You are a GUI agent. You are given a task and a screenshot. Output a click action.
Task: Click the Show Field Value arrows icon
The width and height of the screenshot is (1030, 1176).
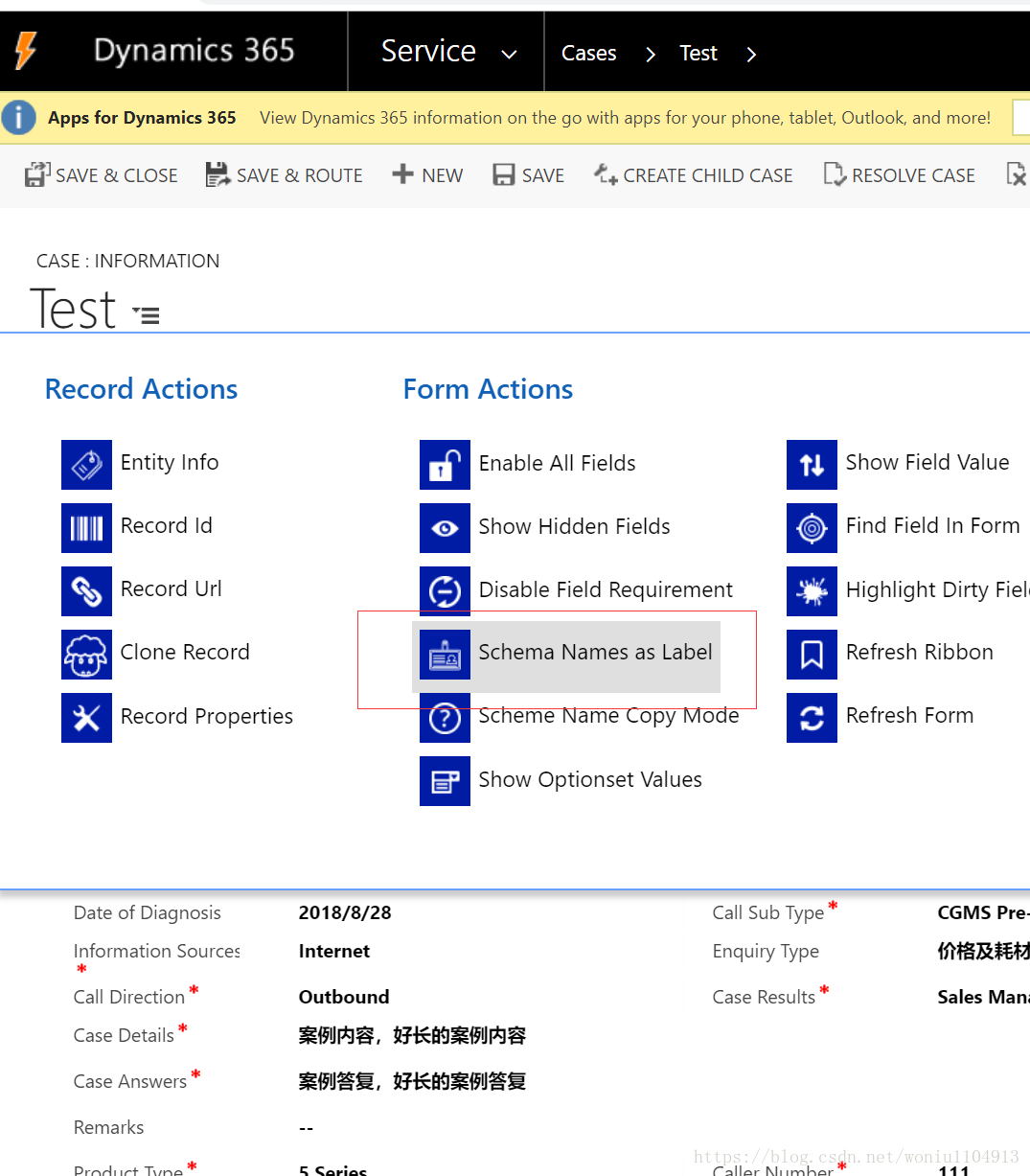tap(812, 465)
